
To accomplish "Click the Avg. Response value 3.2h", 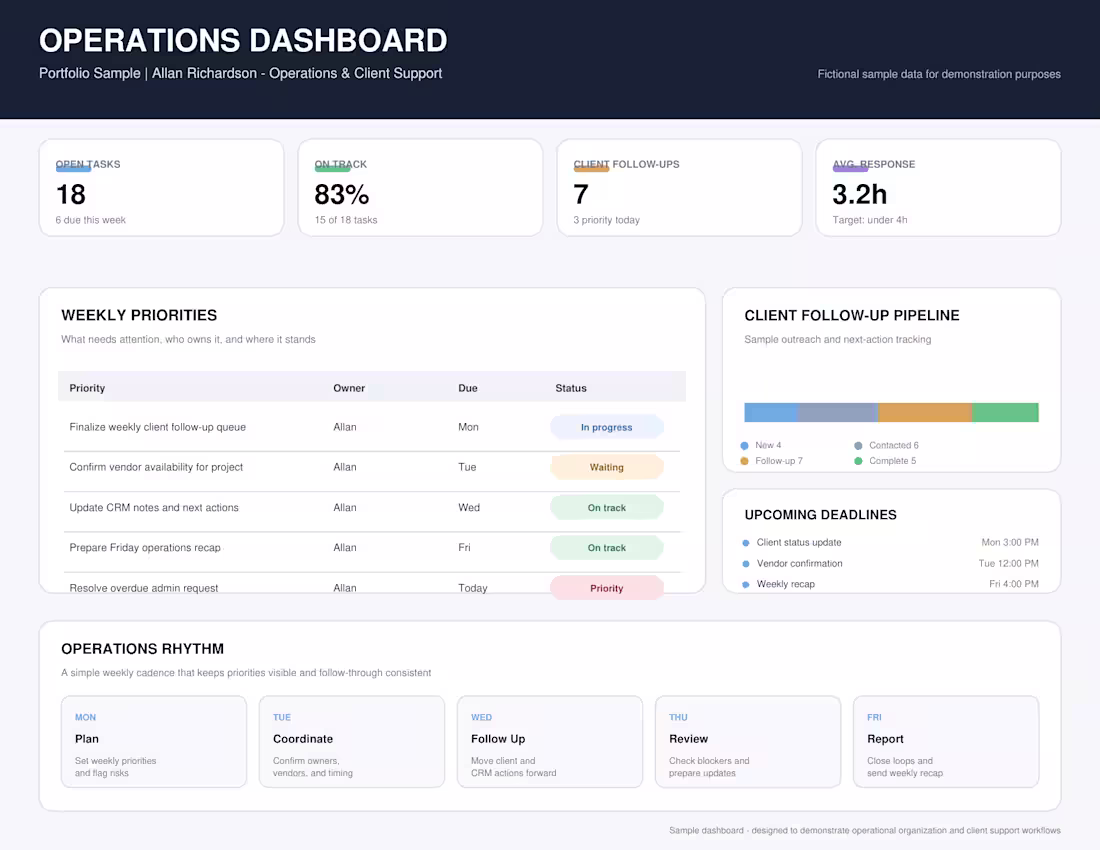I will [x=860, y=194].
